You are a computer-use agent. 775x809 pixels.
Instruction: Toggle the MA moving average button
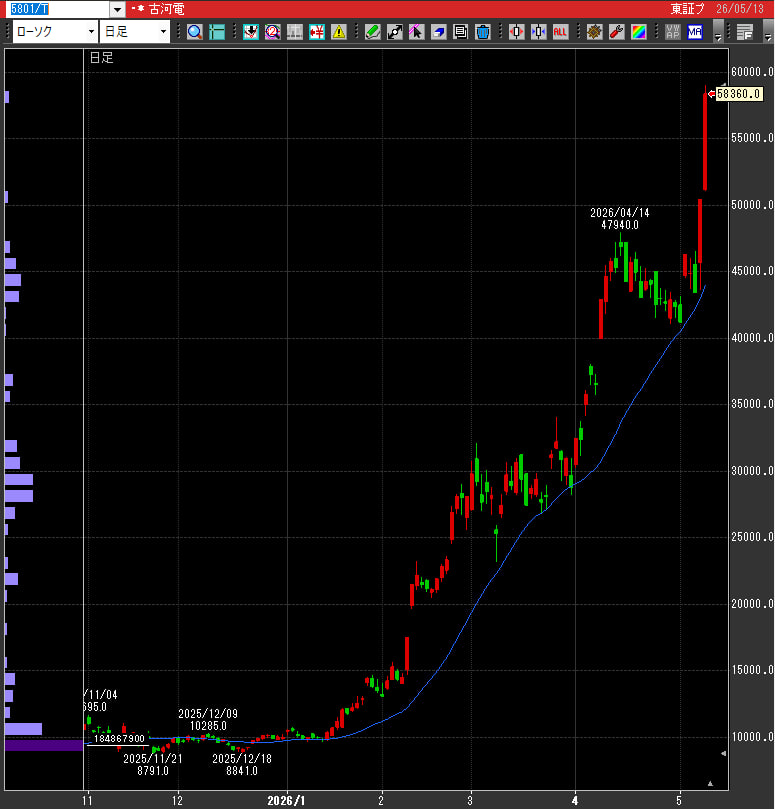(x=695, y=32)
